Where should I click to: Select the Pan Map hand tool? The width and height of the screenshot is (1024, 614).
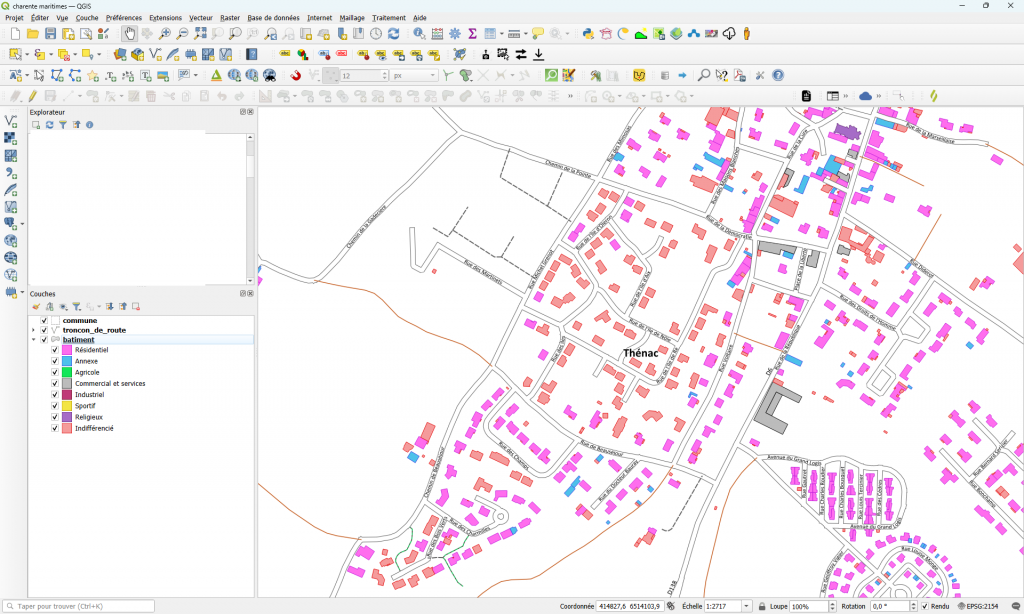[130, 34]
